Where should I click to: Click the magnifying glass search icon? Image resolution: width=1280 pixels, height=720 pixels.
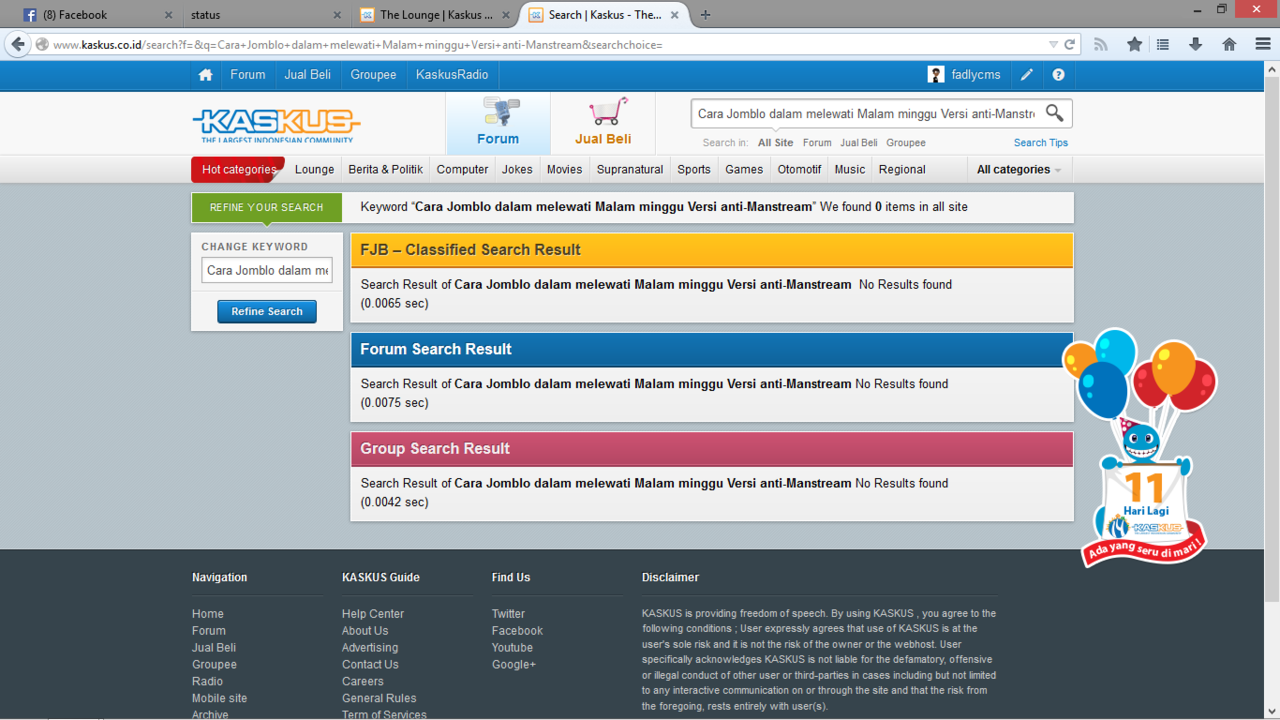click(1054, 113)
